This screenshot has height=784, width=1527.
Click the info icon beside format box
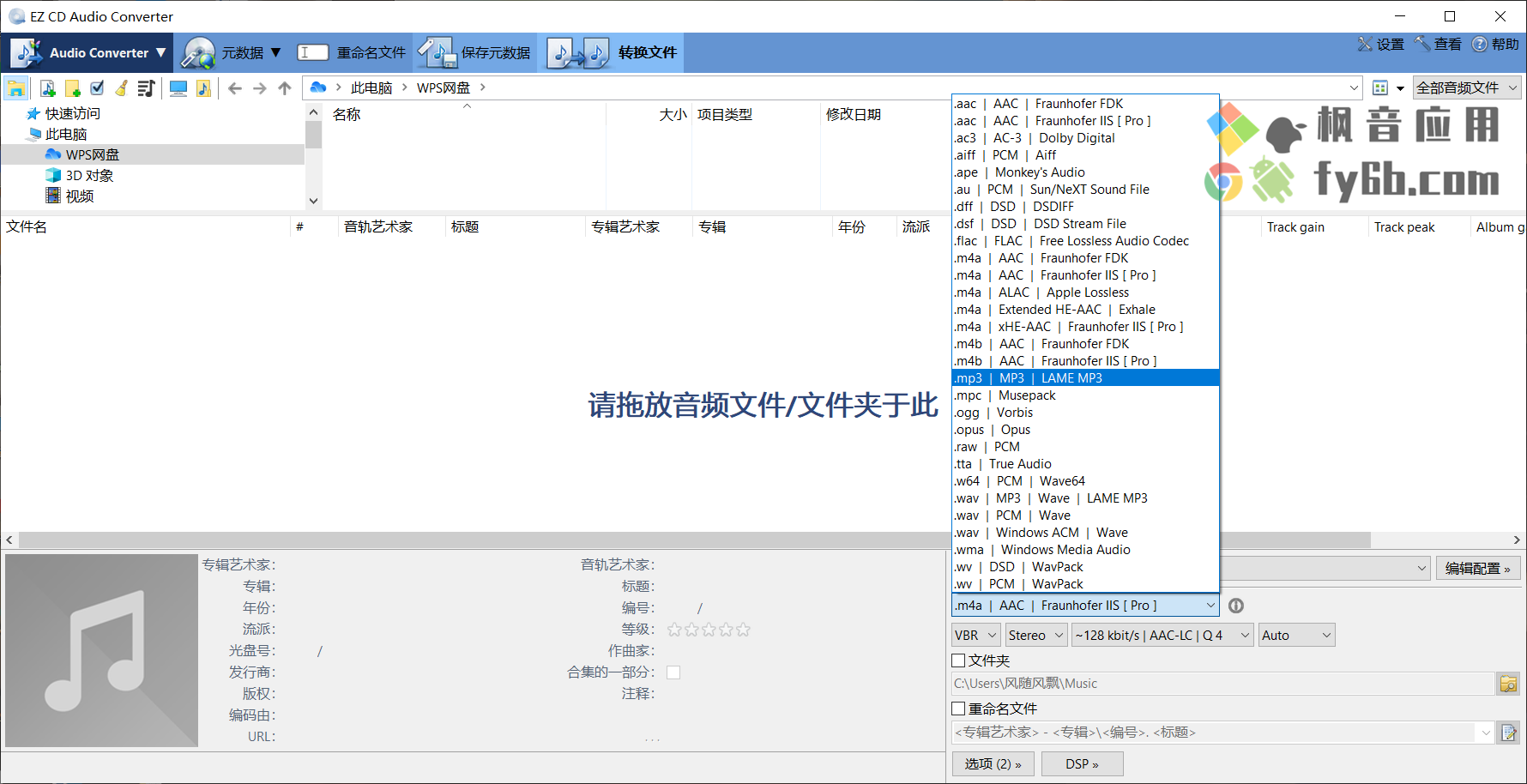coord(1236,606)
